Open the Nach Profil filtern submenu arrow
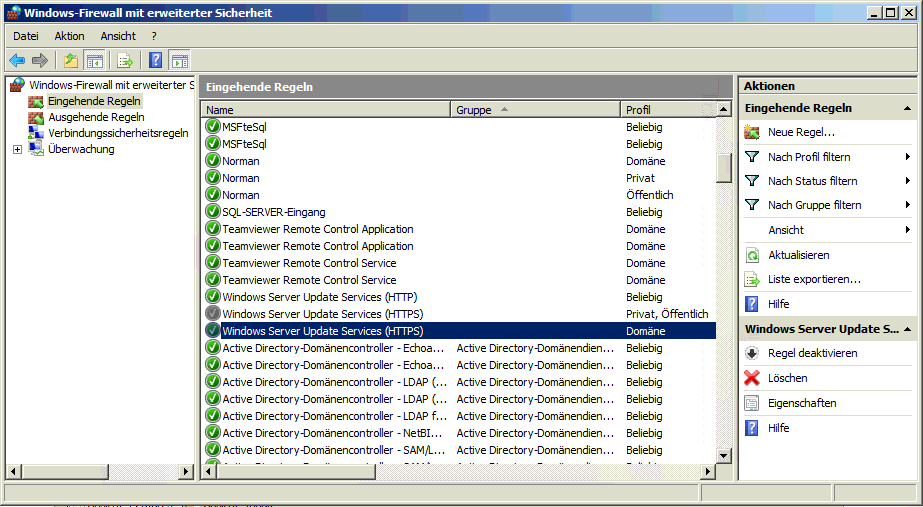This screenshot has width=923, height=507. tap(907, 157)
